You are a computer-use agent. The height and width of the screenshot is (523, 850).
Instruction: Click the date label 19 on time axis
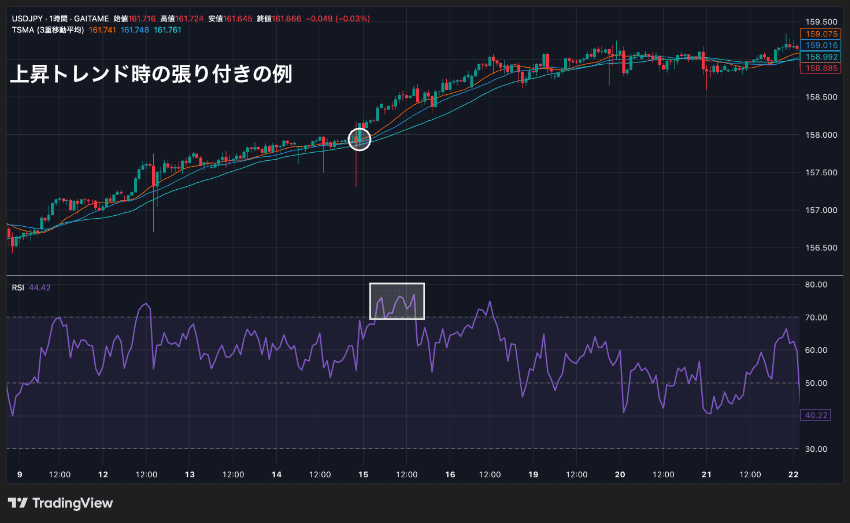click(x=533, y=474)
